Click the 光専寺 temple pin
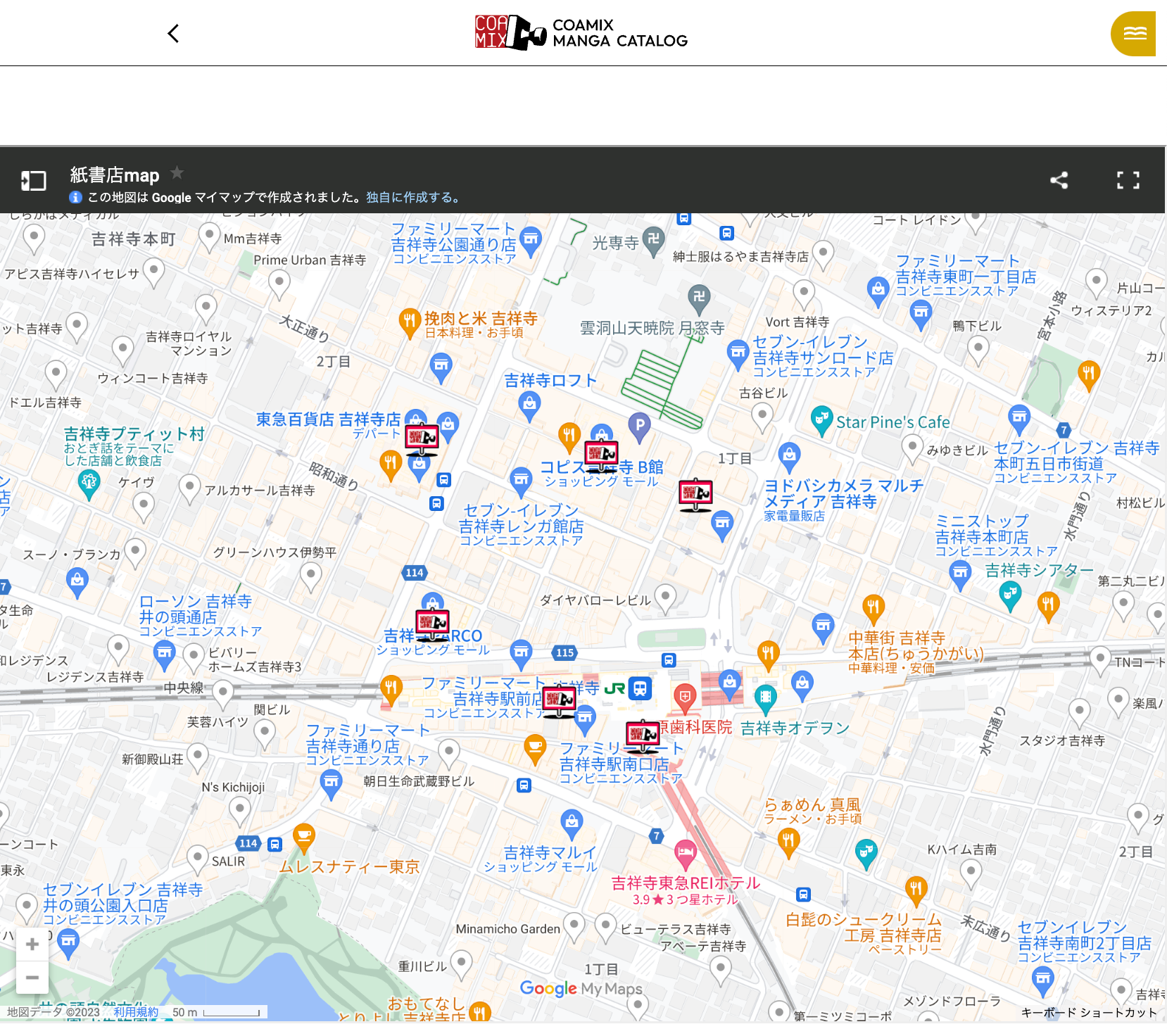 coord(654,242)
